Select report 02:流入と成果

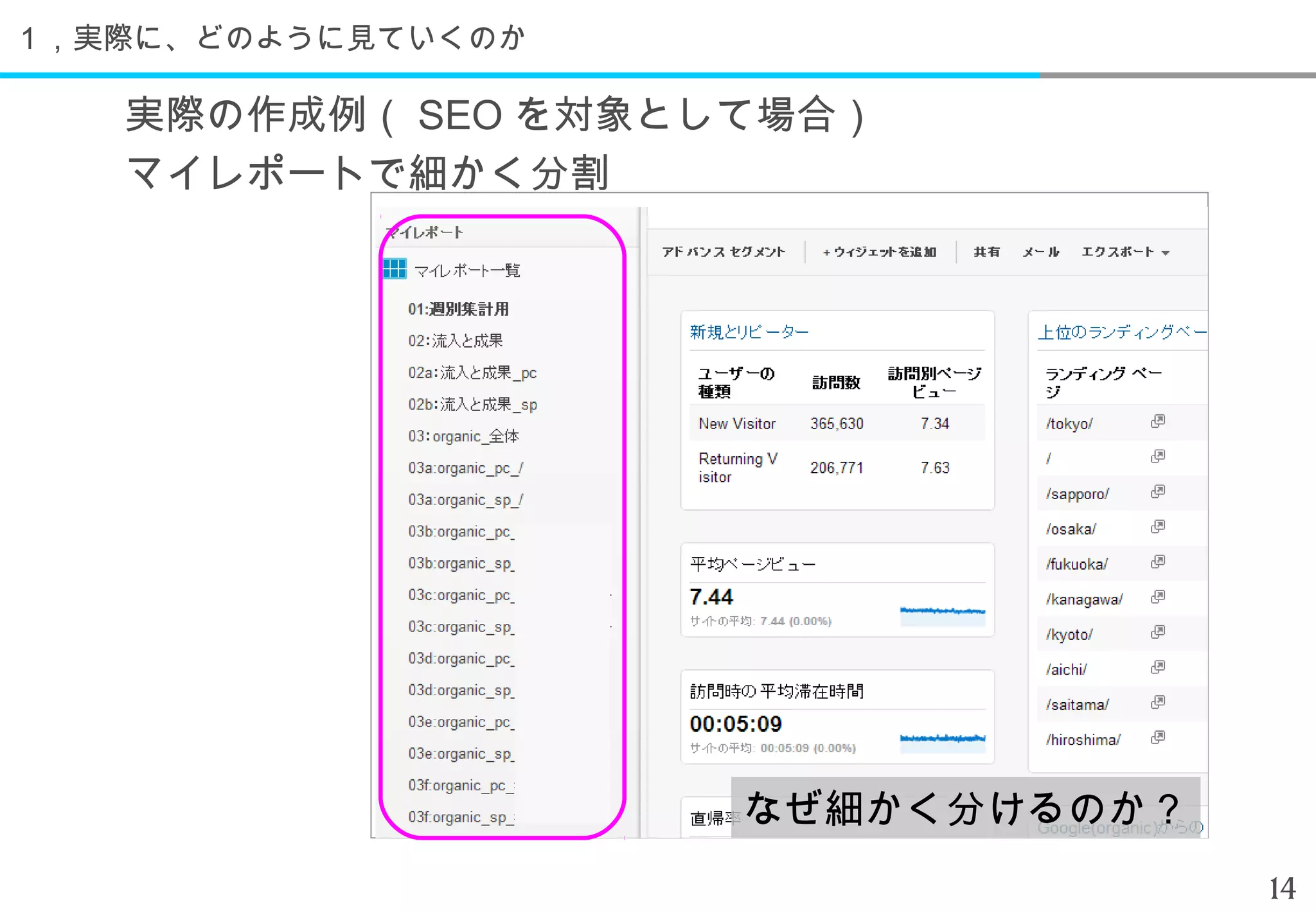click(x=456, y=341)
